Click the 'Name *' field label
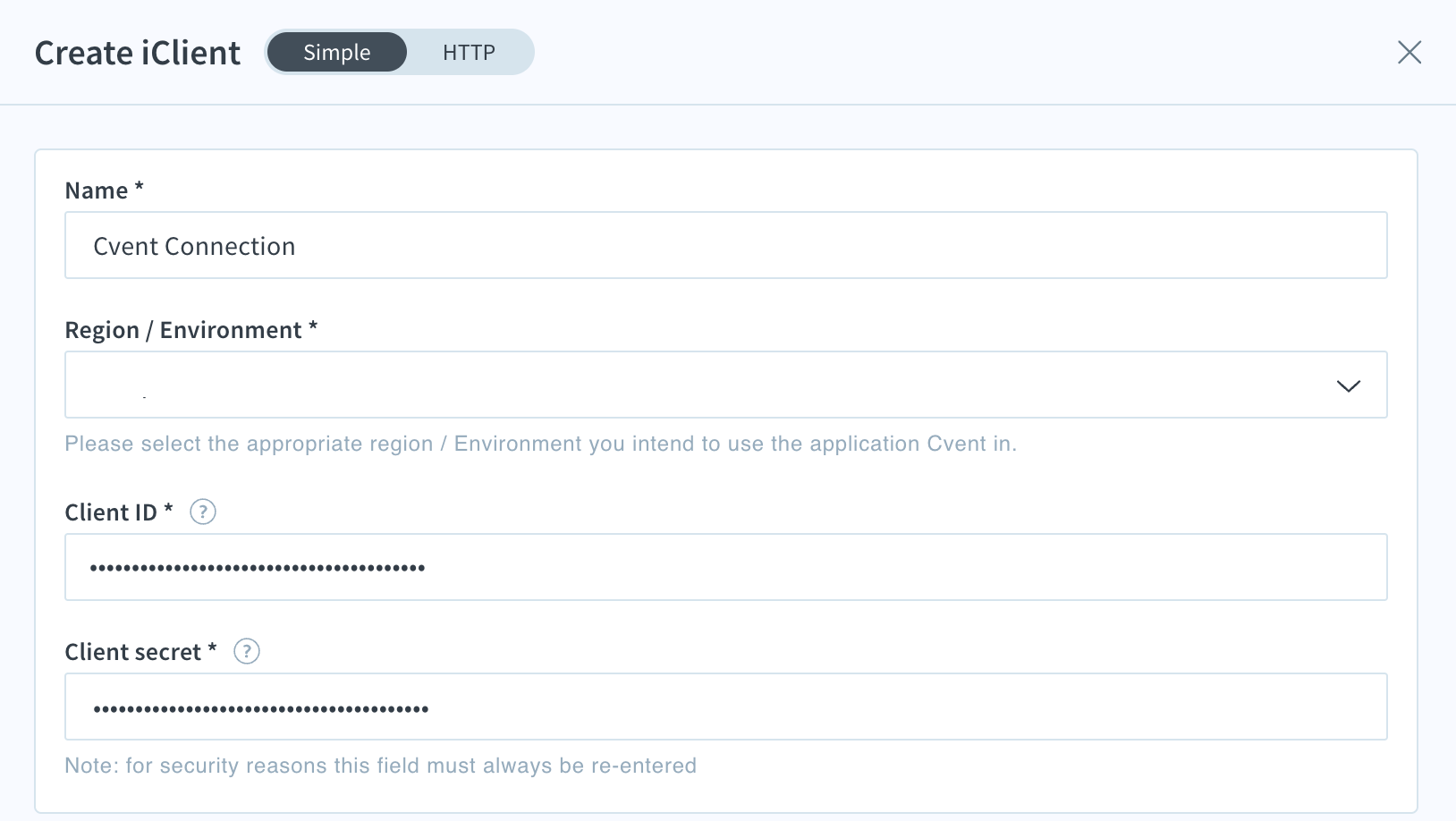Image resolution: width=1456 pixels, height=821 pixels. [x=105, y=190]
